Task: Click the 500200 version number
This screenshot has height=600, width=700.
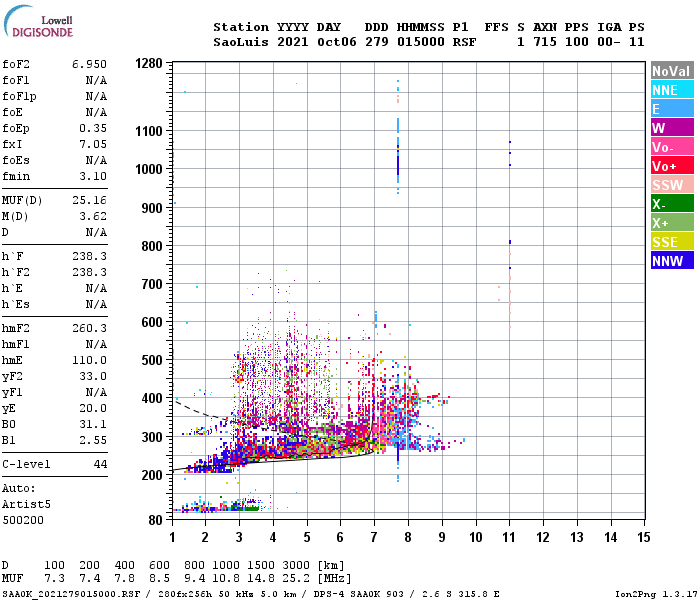Action: (23, 520)
